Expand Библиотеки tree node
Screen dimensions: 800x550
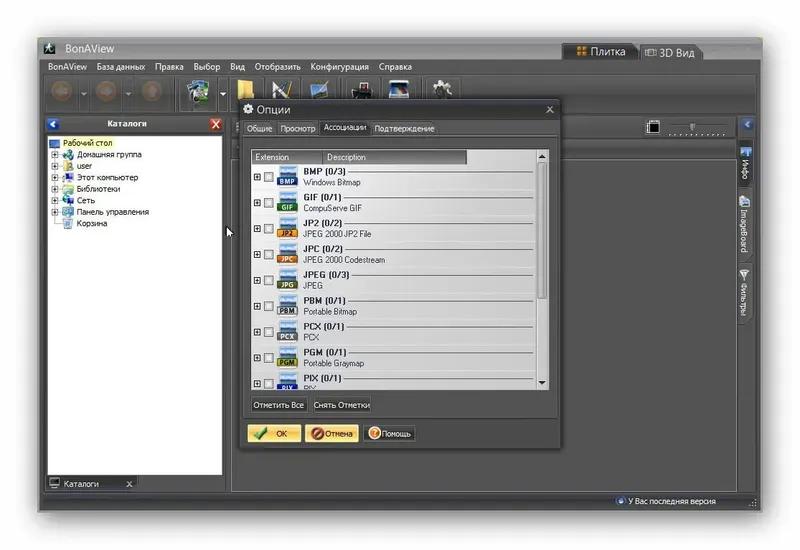click(55, 189)
